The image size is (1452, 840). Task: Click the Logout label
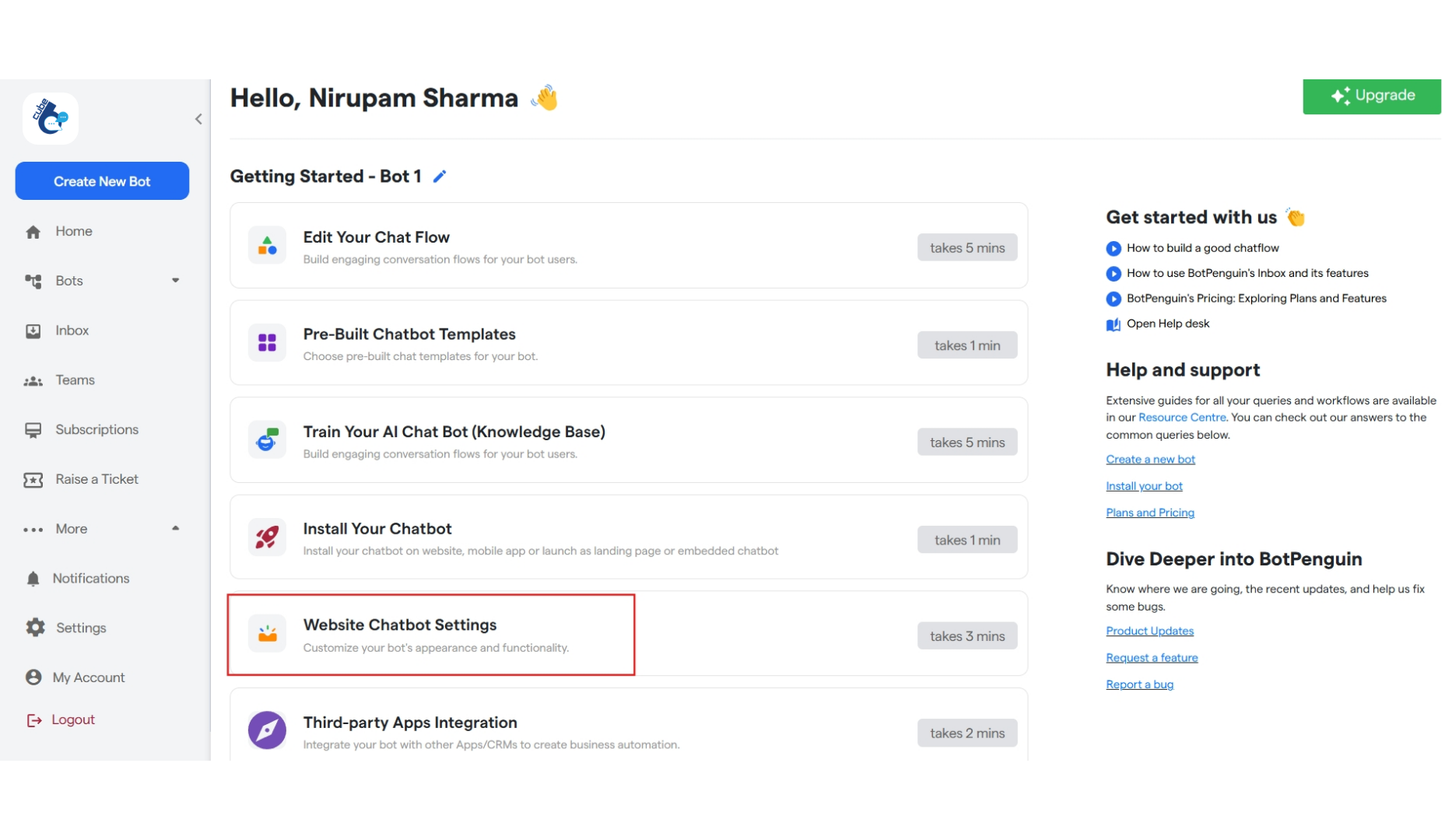73,720
